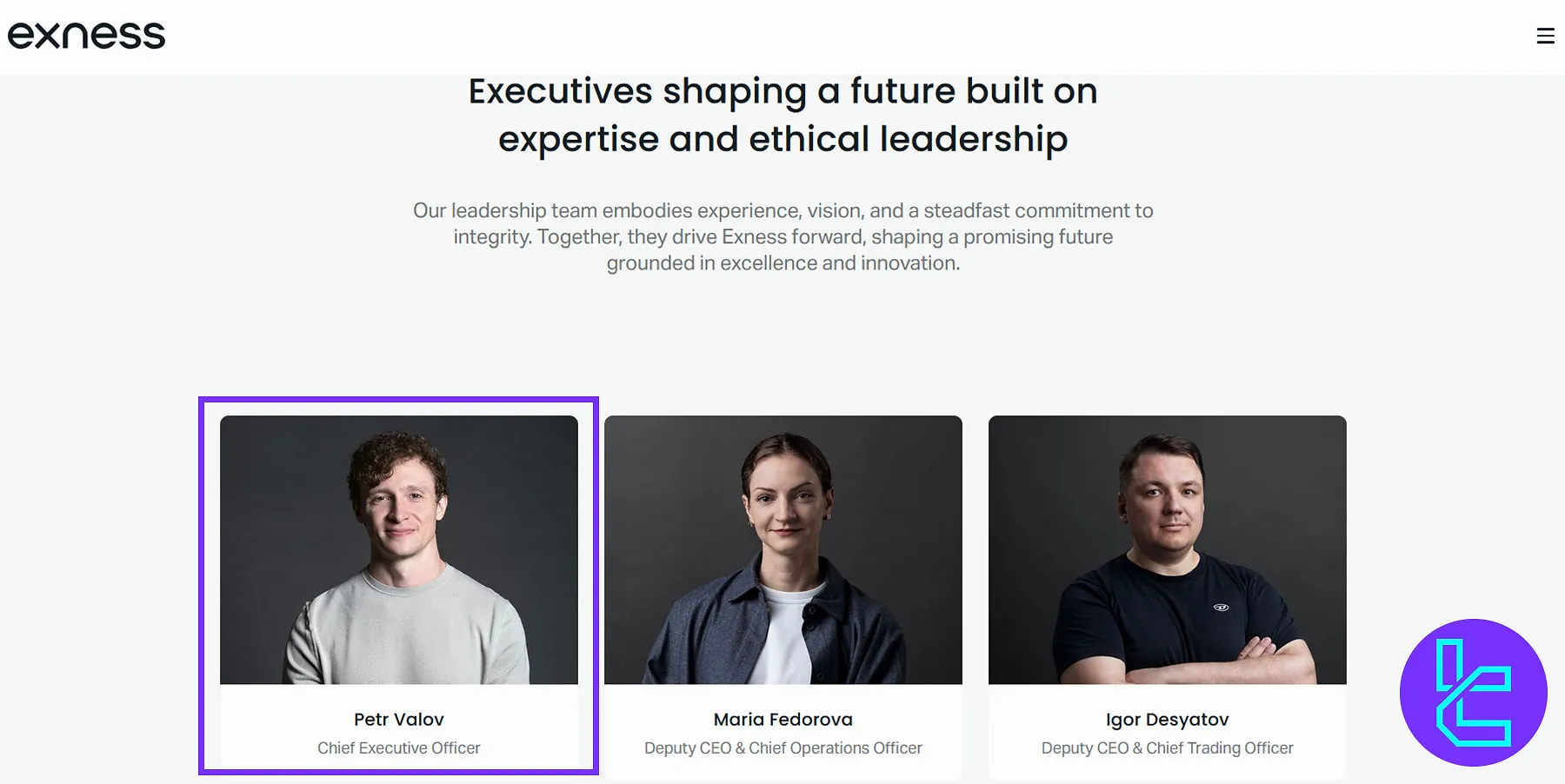Click heading line 'expertise and ethical leadership'
Viewport: 1565px width, 784px height.
pyautogui.click(x=782, y=139)
